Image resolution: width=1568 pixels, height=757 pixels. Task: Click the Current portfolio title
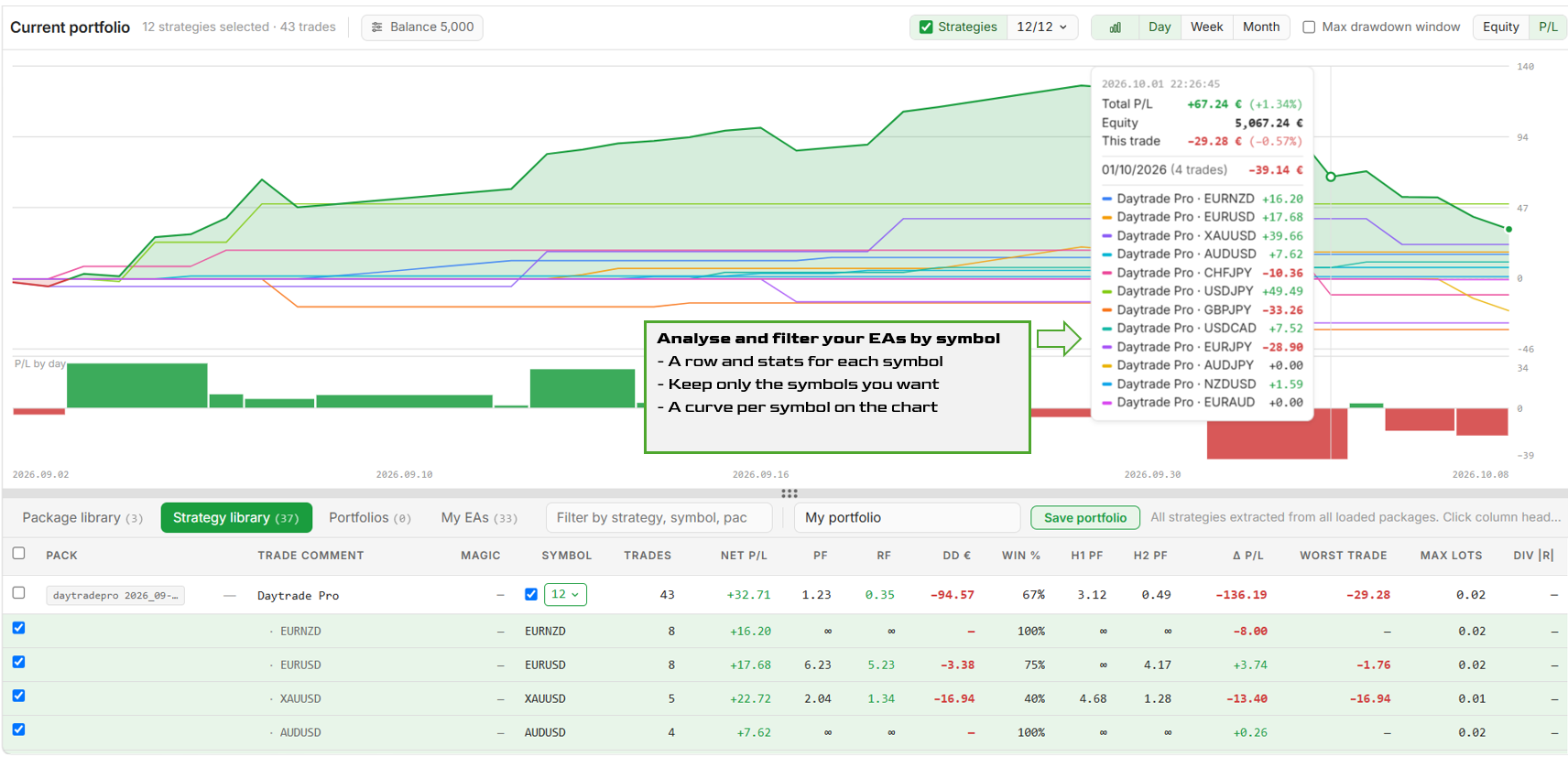(x=71, y=27)
